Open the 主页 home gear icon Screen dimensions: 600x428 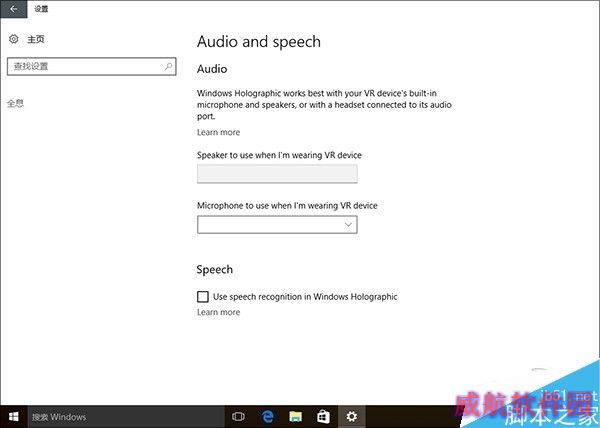coord(14,39)
